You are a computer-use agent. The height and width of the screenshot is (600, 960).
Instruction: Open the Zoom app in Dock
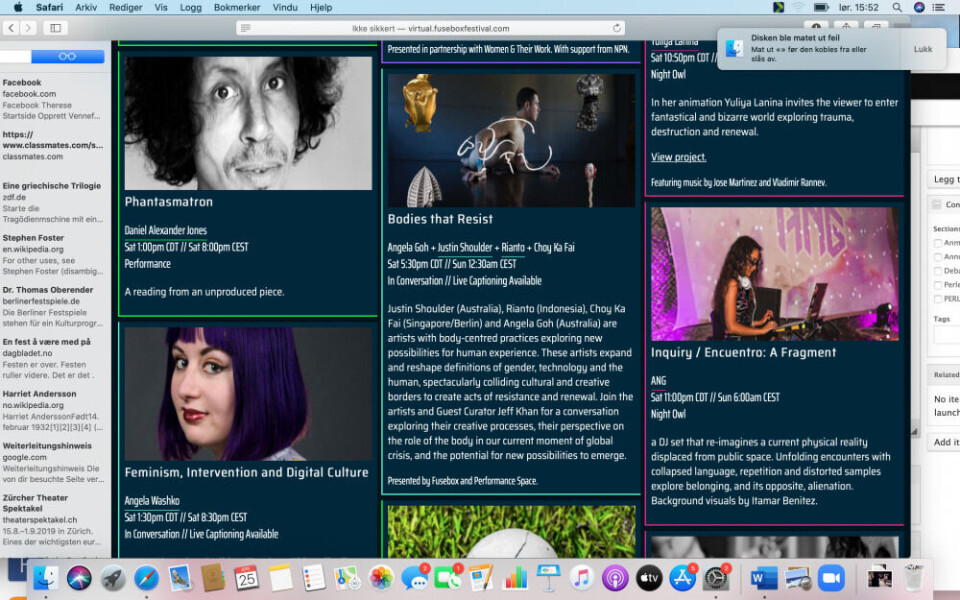click(831, 577)
